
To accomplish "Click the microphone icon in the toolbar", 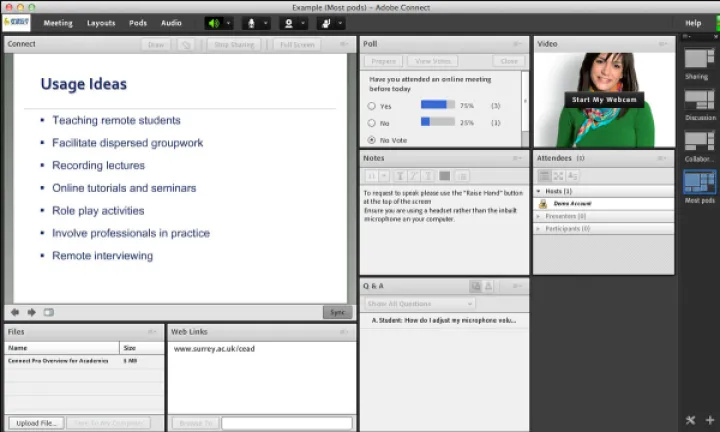I will 251,22.
